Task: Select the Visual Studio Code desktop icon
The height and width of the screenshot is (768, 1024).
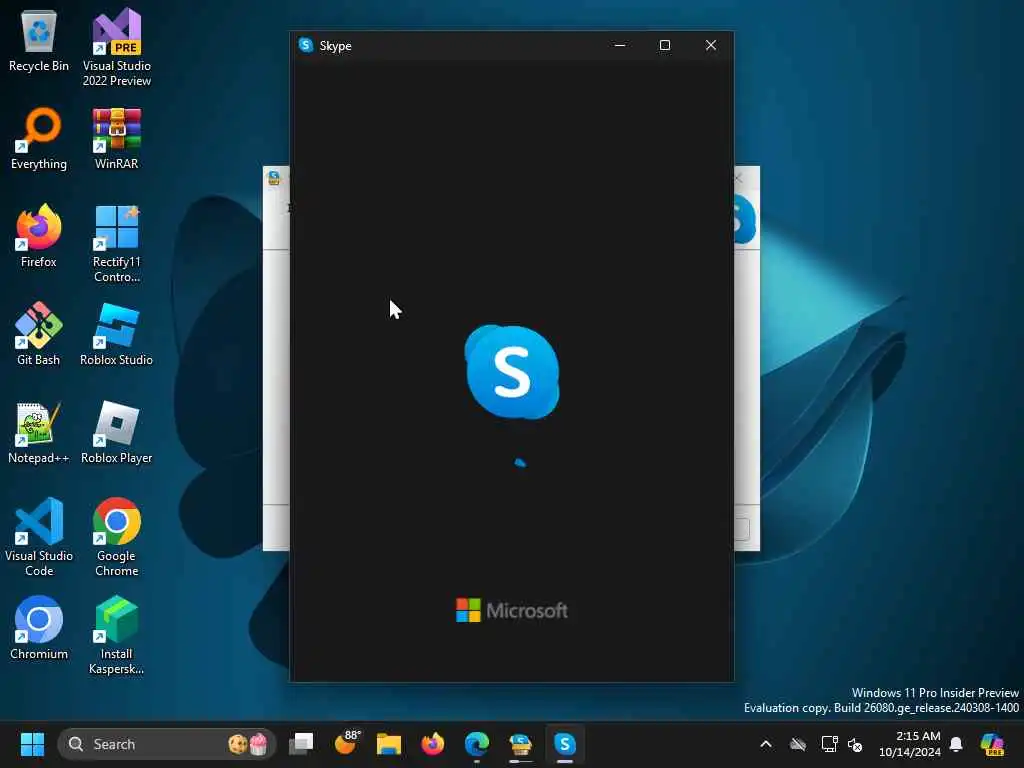Action: tap(39, 537)
